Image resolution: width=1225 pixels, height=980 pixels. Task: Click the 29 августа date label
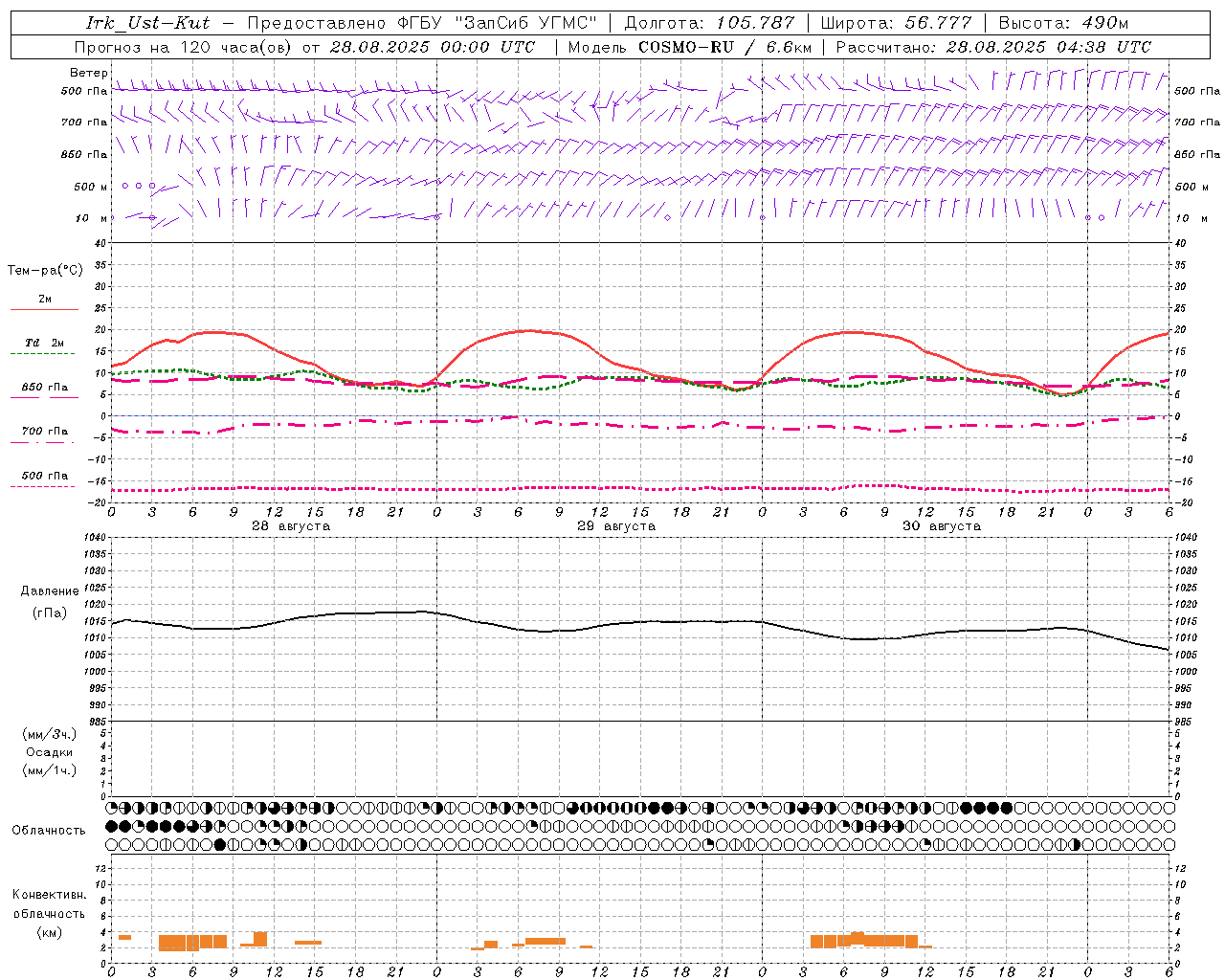[x=616, y=526]
